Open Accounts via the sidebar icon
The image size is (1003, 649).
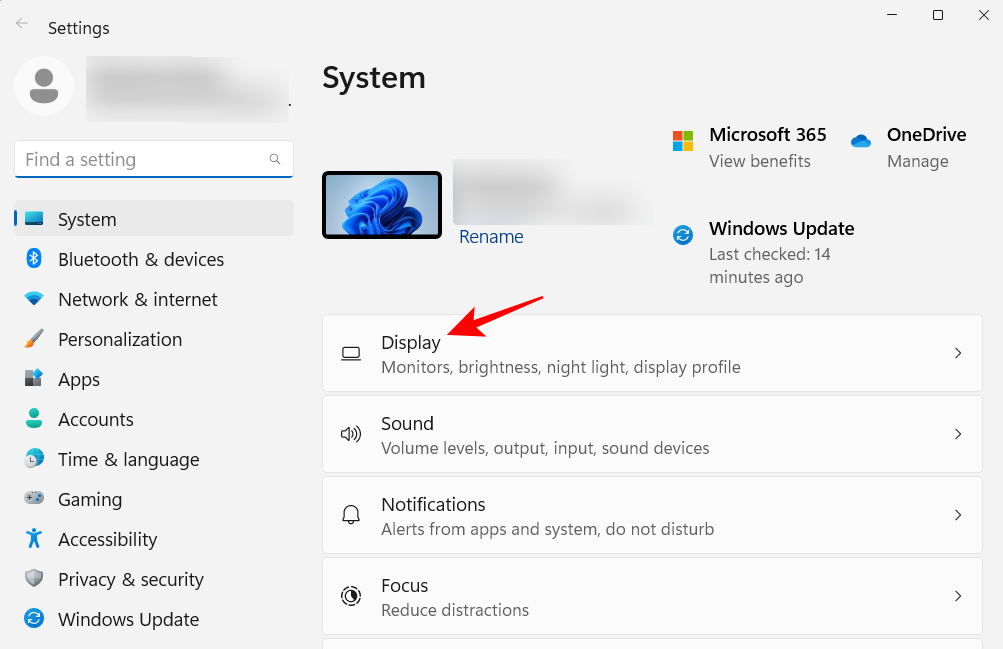pos(34,419)
